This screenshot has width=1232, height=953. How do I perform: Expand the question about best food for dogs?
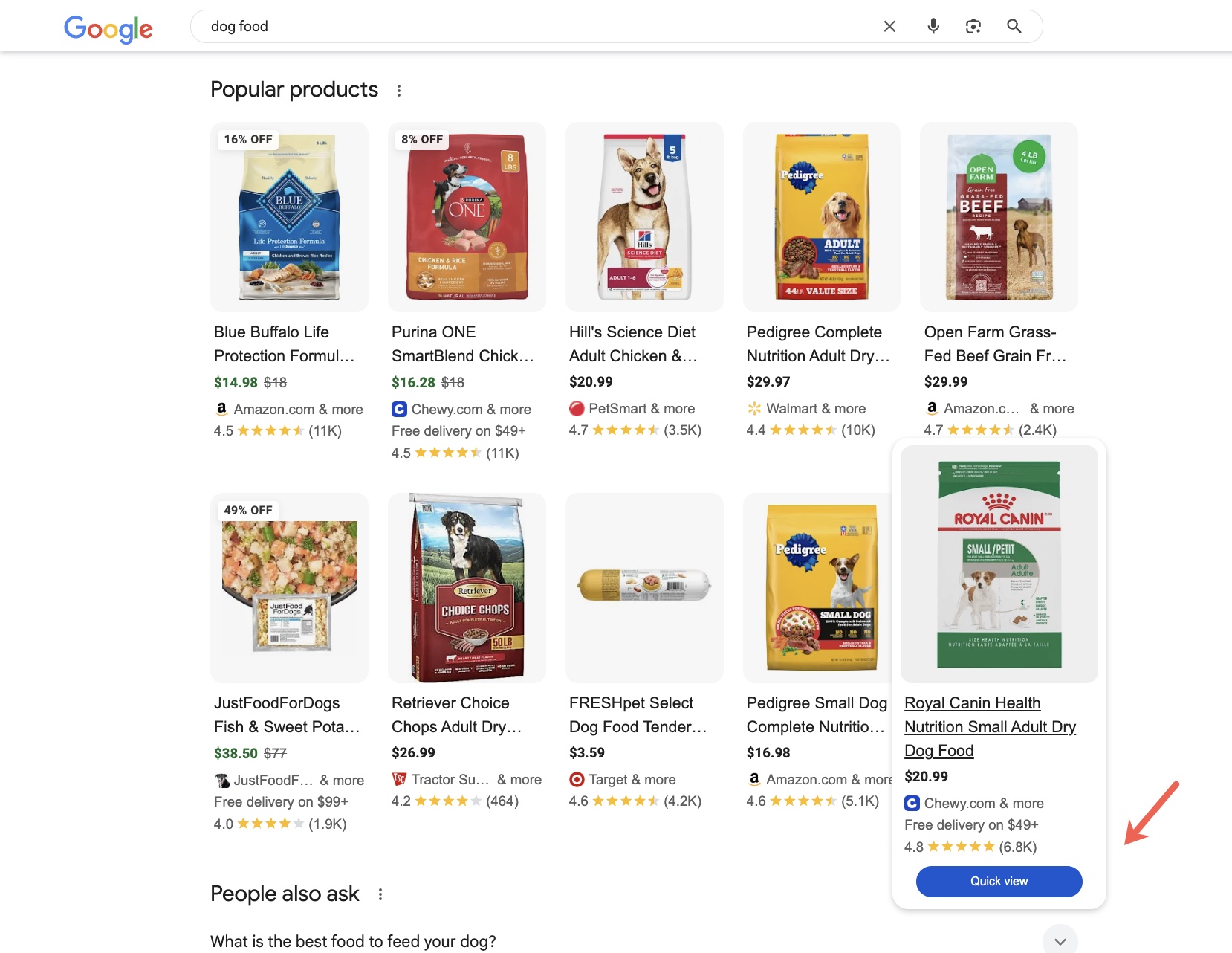(1060, 939)
